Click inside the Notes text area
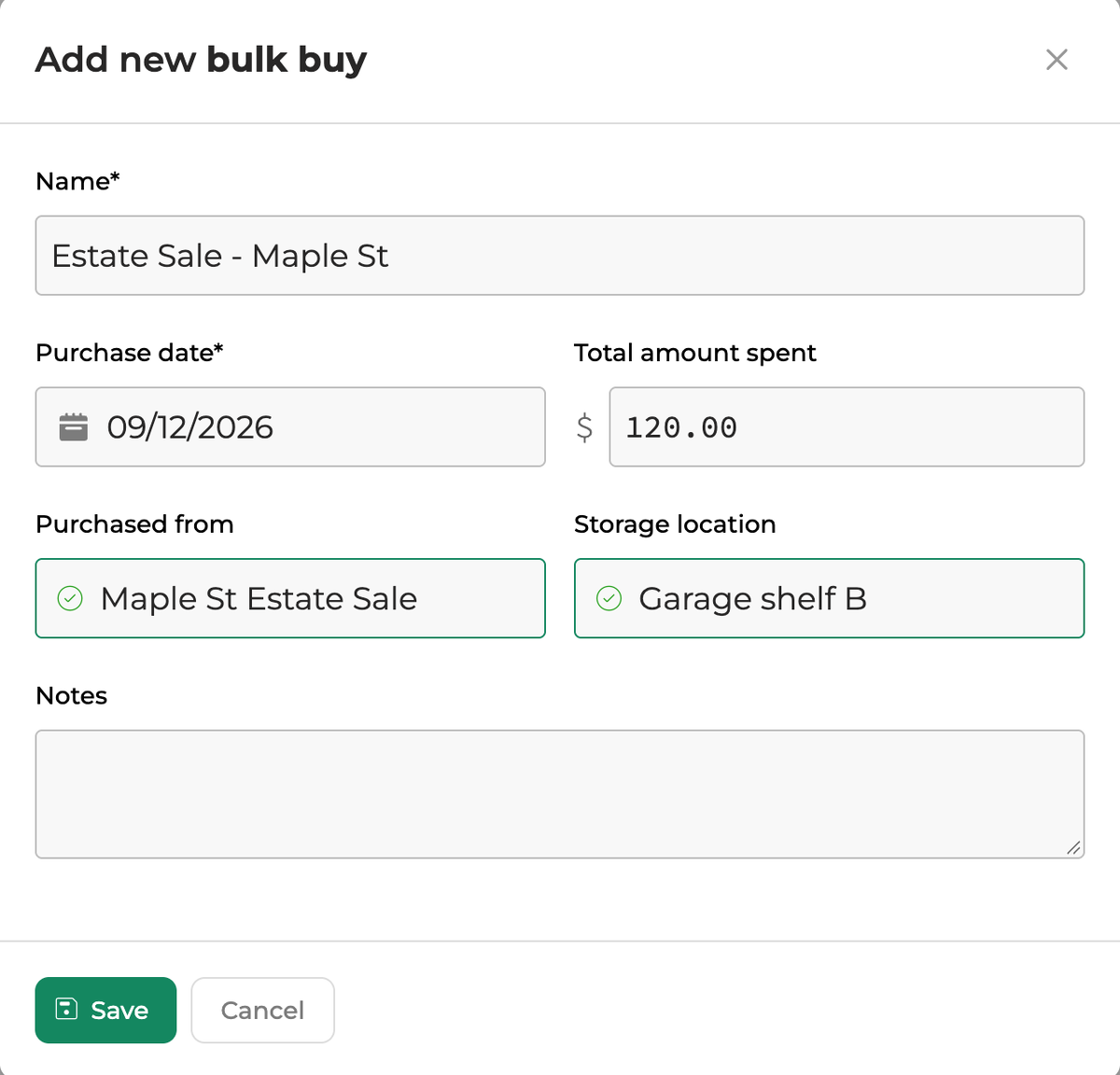Viewport: 1120px width, 1075px height. click(x=560, y=794)
